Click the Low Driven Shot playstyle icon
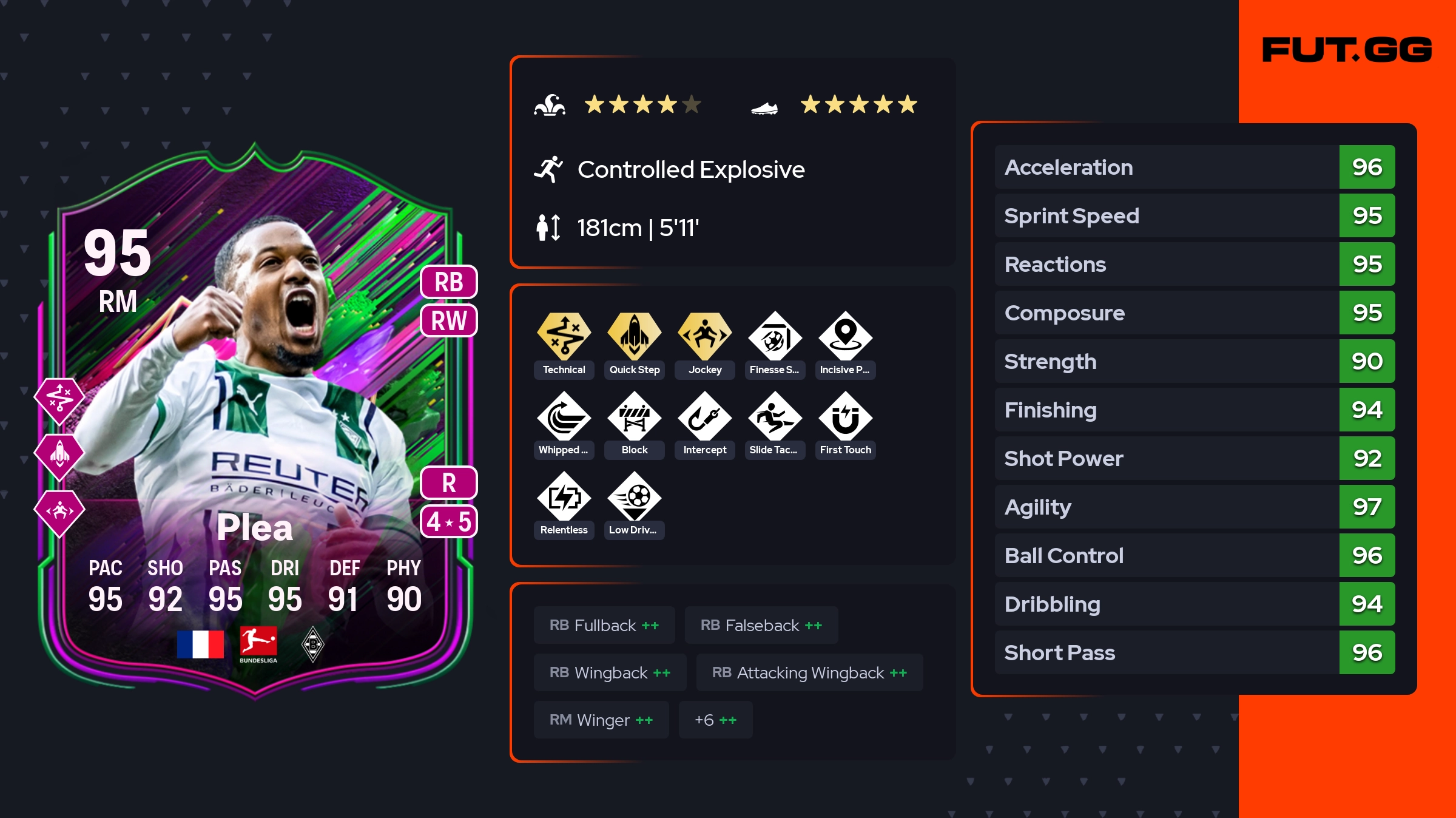 (x=634, y=496)
